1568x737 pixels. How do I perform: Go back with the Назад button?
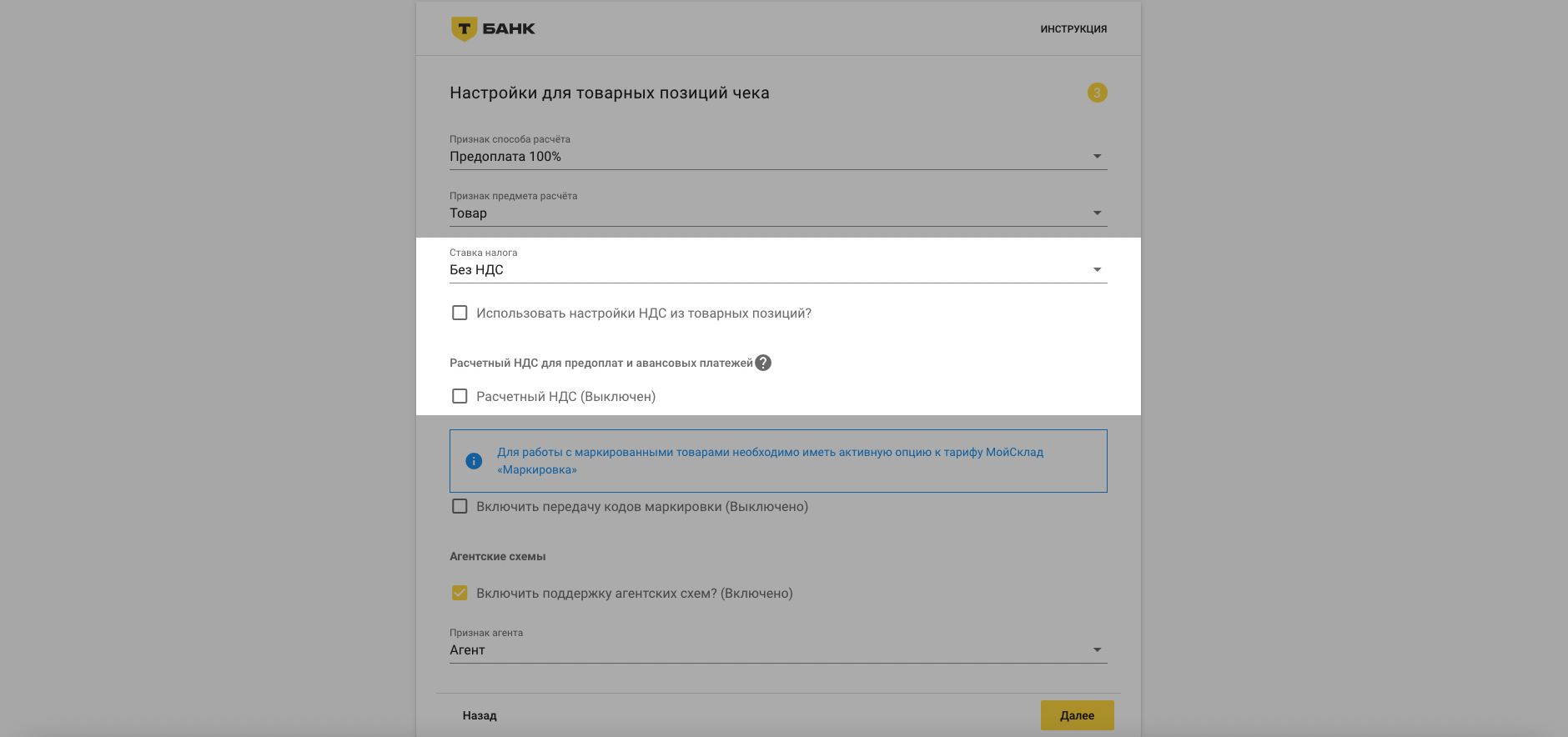tap(480, 715)
